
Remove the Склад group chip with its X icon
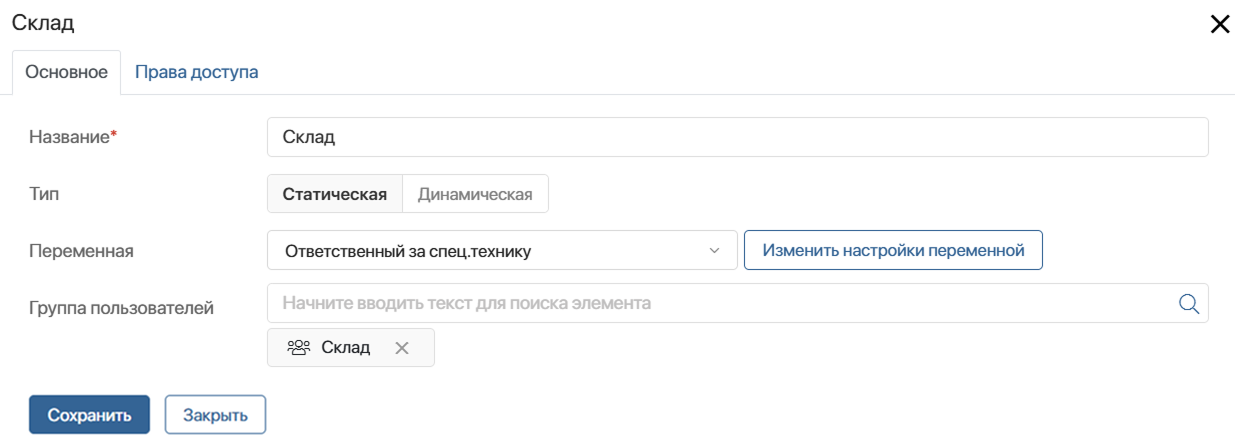[x=402, y=348]
